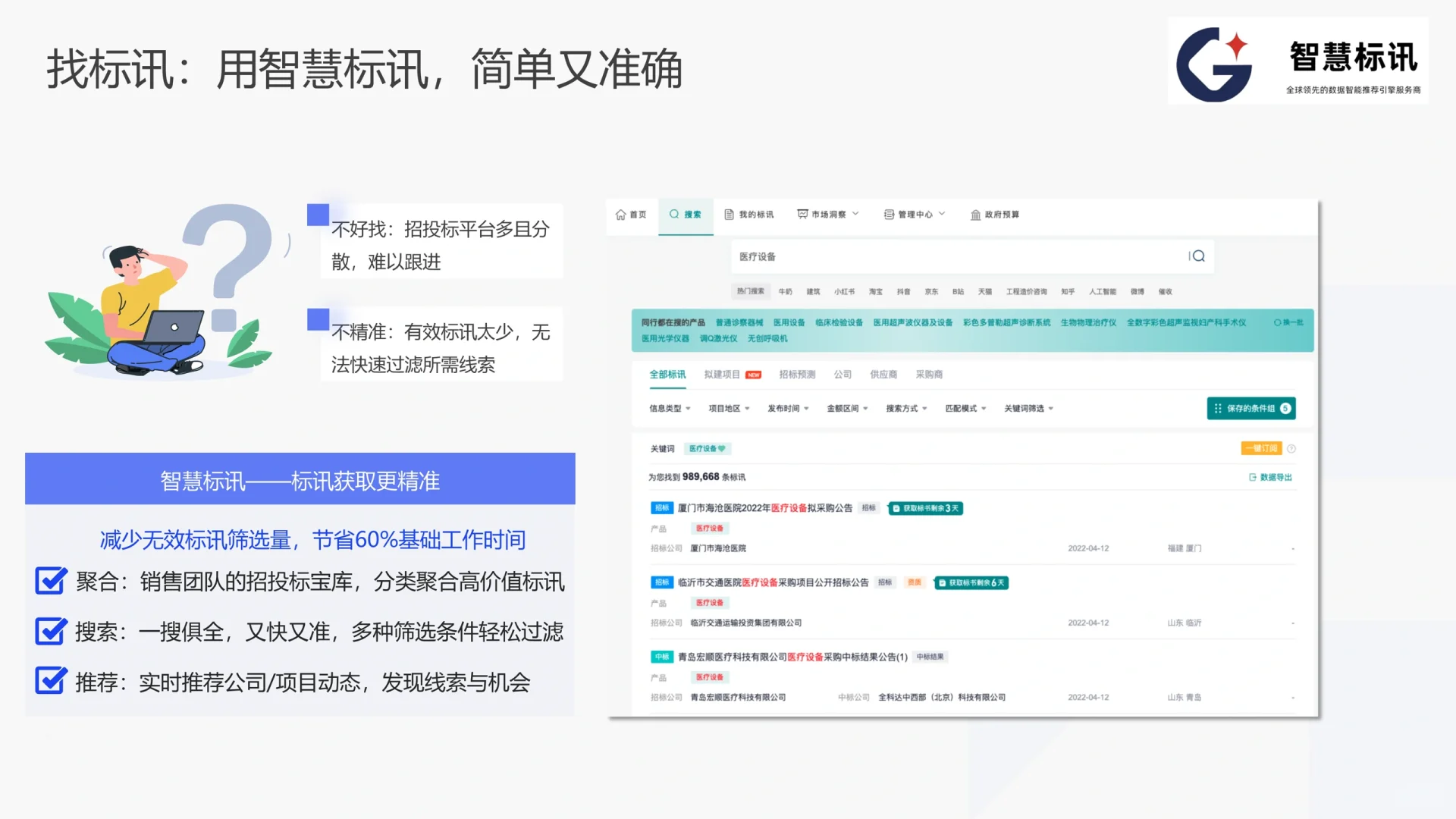The width and height of the screenshot is (1456, 819).
Task: Click the 首页 home icon
Action: 620,215
